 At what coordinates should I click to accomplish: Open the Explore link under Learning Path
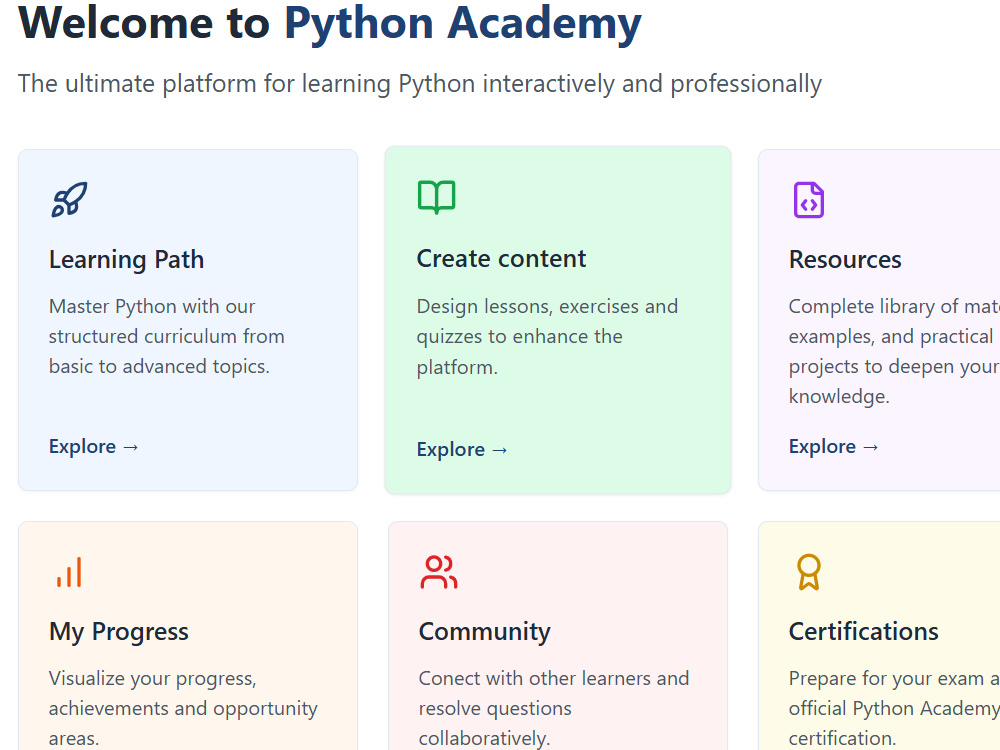(94, 446)
